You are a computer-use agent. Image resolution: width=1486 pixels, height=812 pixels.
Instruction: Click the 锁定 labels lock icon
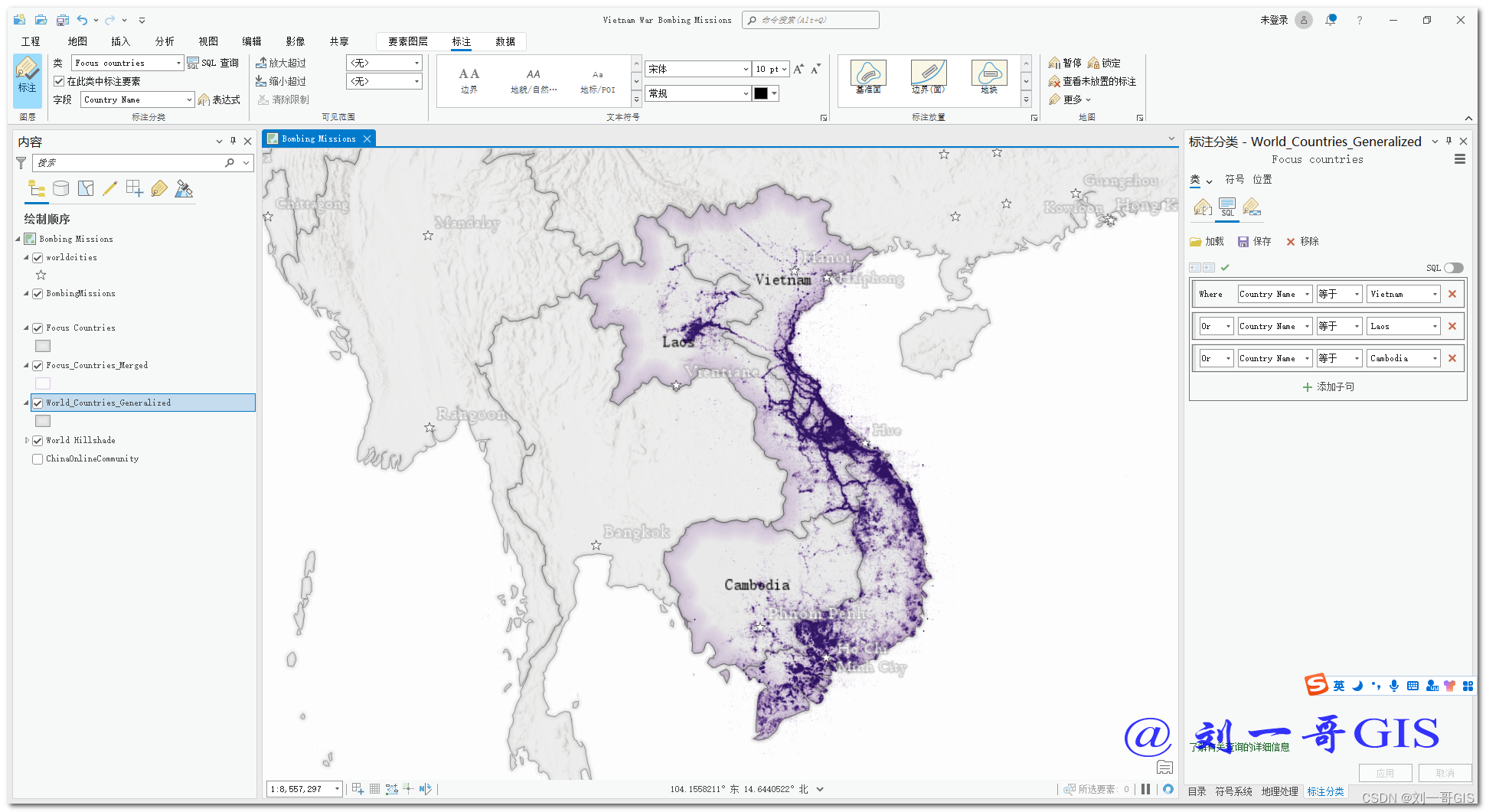tap(1093, 63)
